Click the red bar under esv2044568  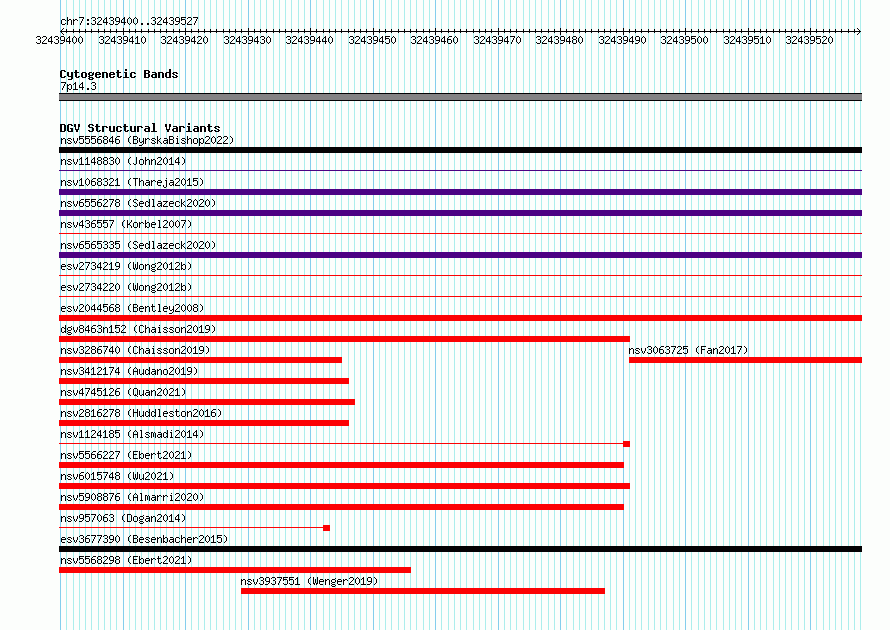click(460, 318)
